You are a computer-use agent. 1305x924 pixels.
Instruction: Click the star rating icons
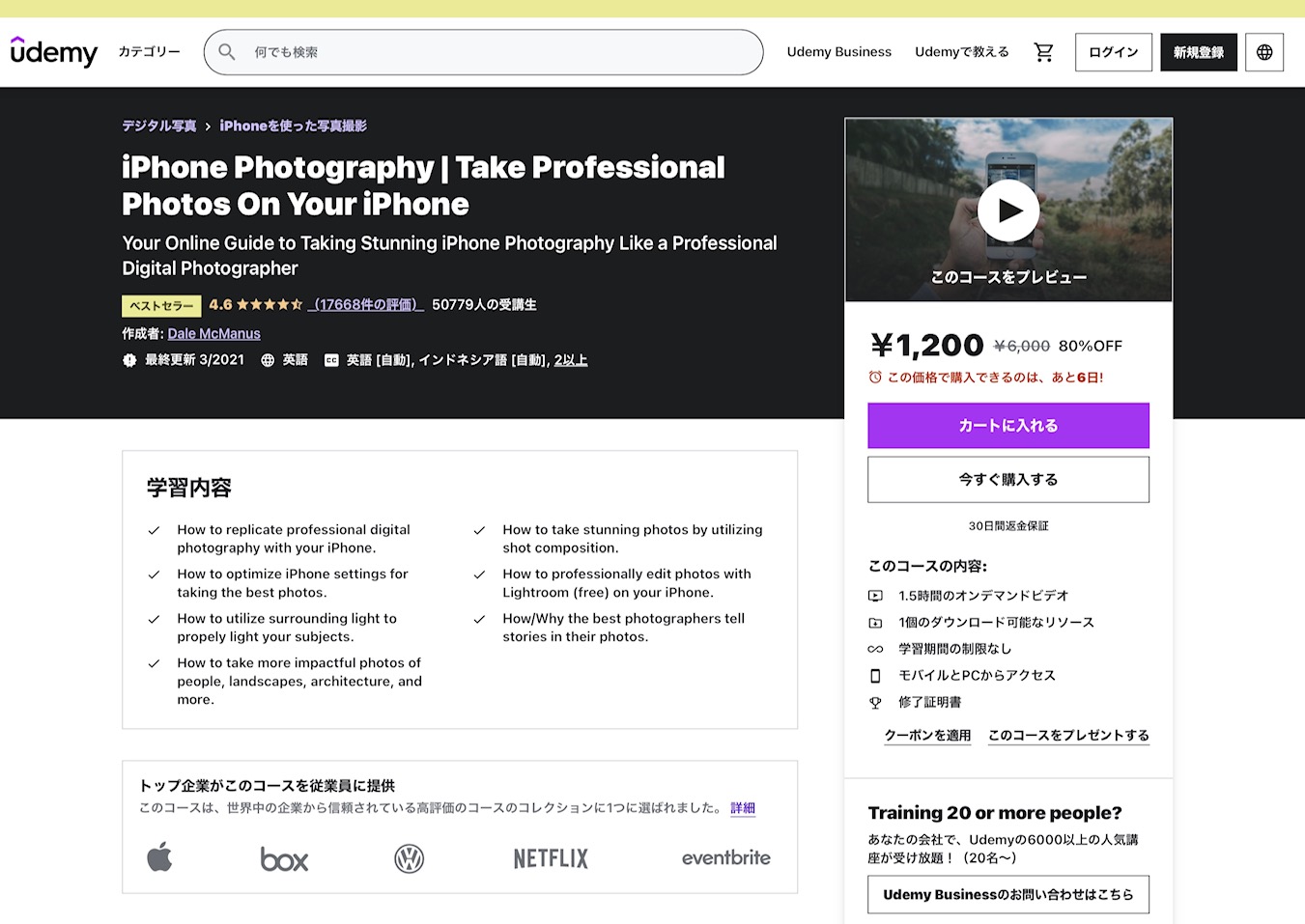[x=270, y=304]
